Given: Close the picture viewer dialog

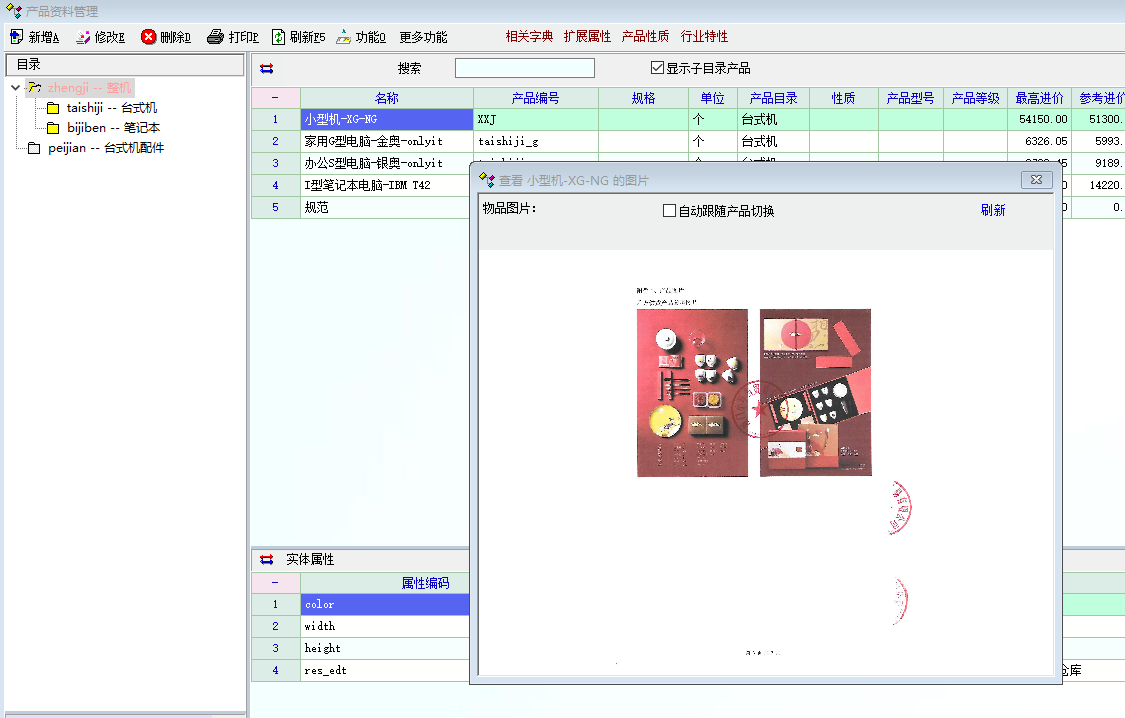Looking at the screenshot, I should [x=1036, y=180].
